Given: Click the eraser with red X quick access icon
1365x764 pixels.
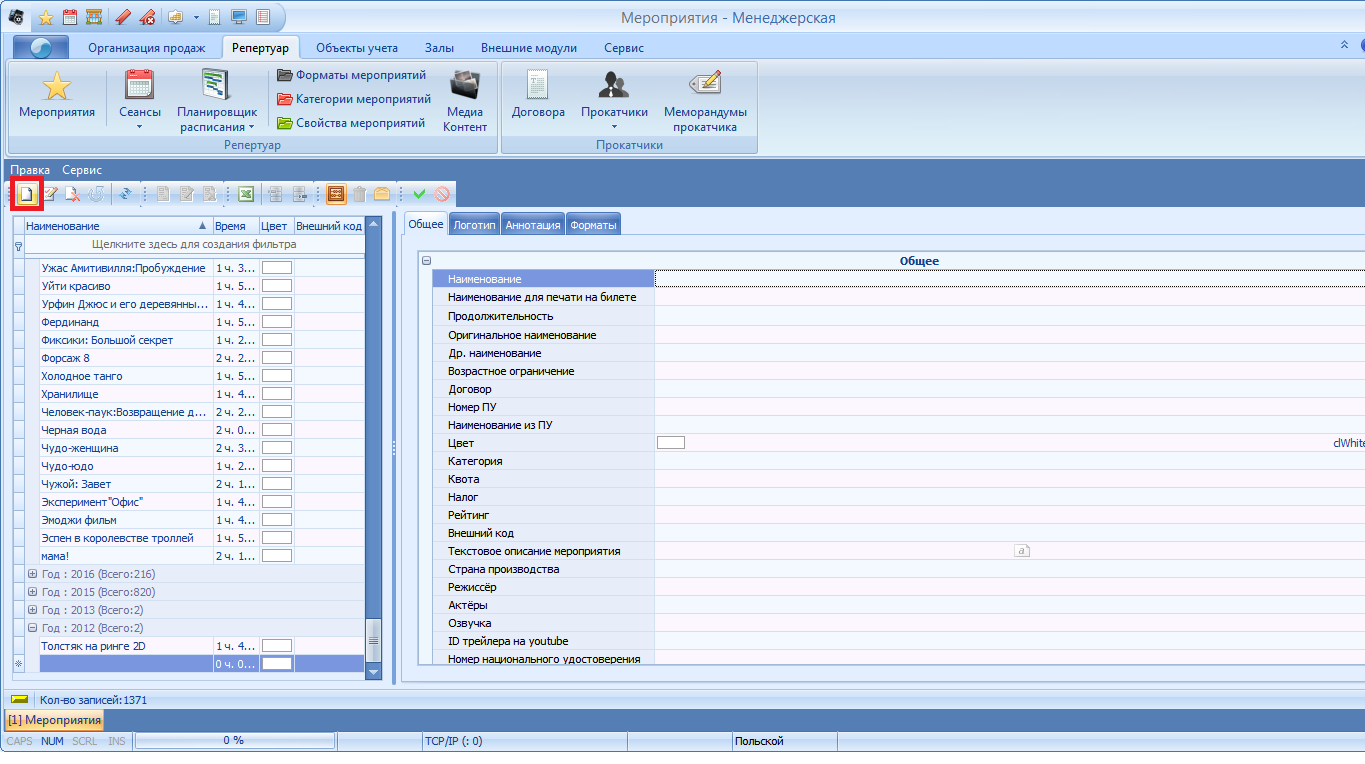Looking at the screenshot, I should [x=147, y=17].
